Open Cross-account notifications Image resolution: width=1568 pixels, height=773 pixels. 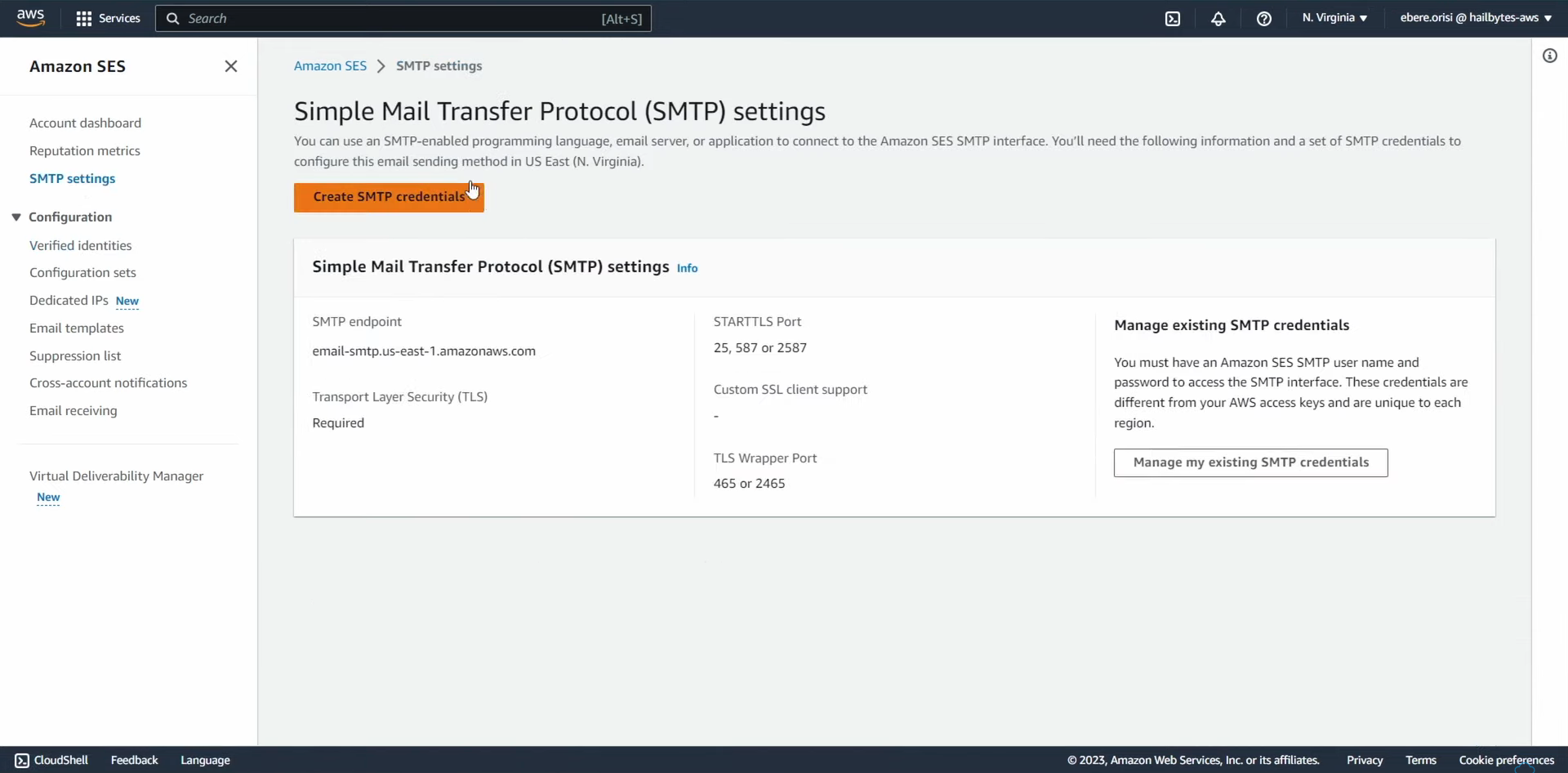(108, 382)
